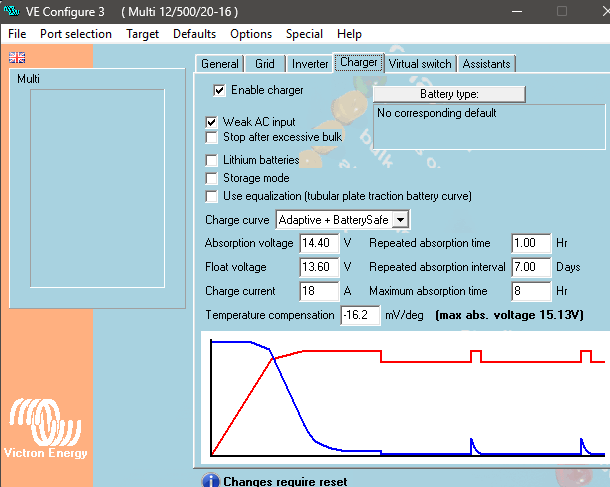The width and height of the screenshot is (610, 487).
Task: Click the Maximum absorption time field
Action: (531, 291)
